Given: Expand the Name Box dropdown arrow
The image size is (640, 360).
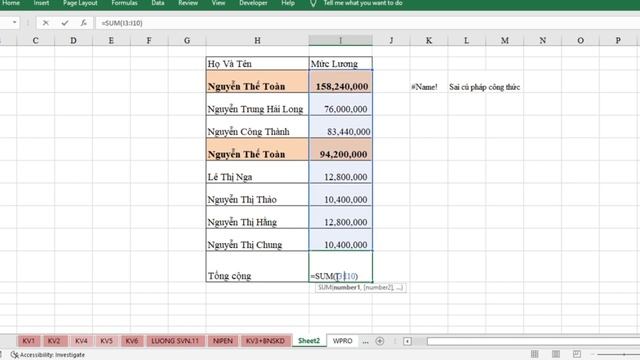Looking at the screenshot, I should tap(14, 22).
